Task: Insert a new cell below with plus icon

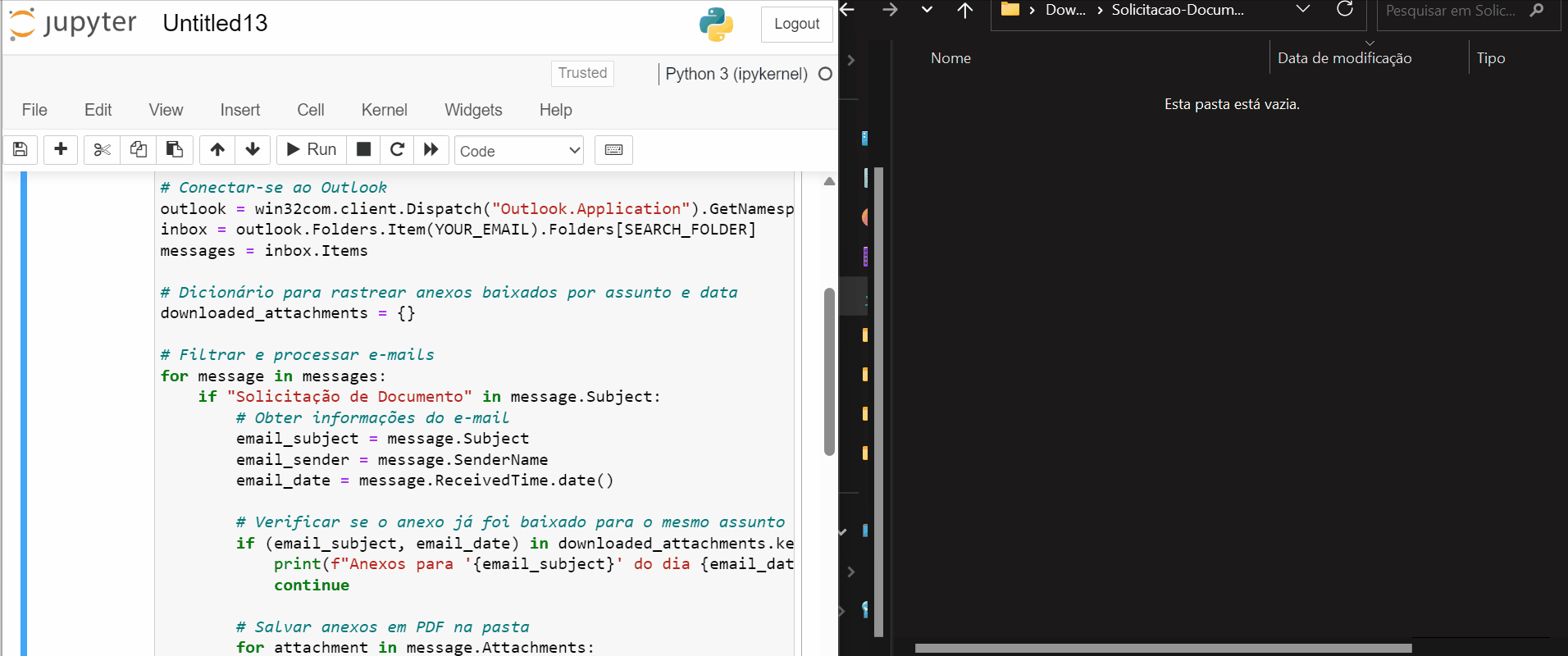Action: coord(61,149)
